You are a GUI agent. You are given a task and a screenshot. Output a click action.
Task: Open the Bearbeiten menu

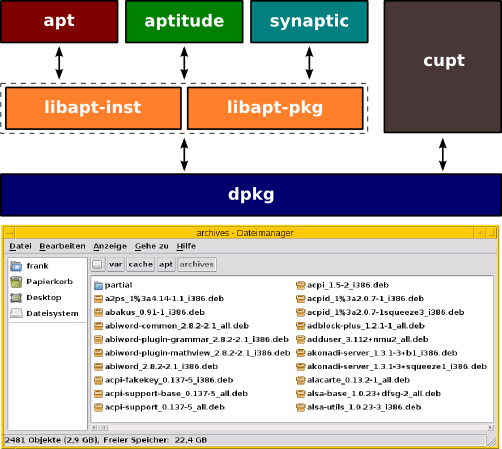62,246
